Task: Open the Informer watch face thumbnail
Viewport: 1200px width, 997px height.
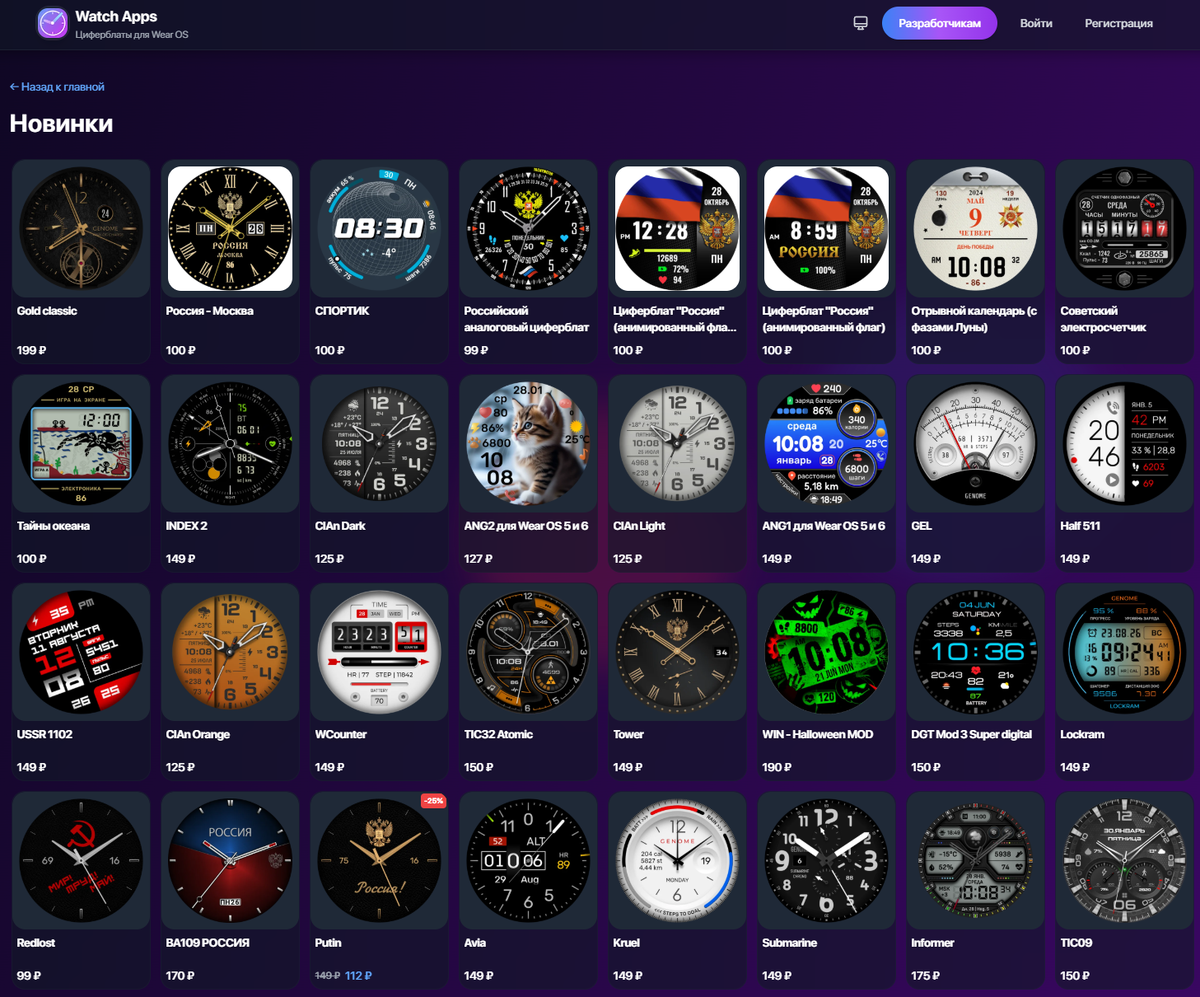Action: 976,861
